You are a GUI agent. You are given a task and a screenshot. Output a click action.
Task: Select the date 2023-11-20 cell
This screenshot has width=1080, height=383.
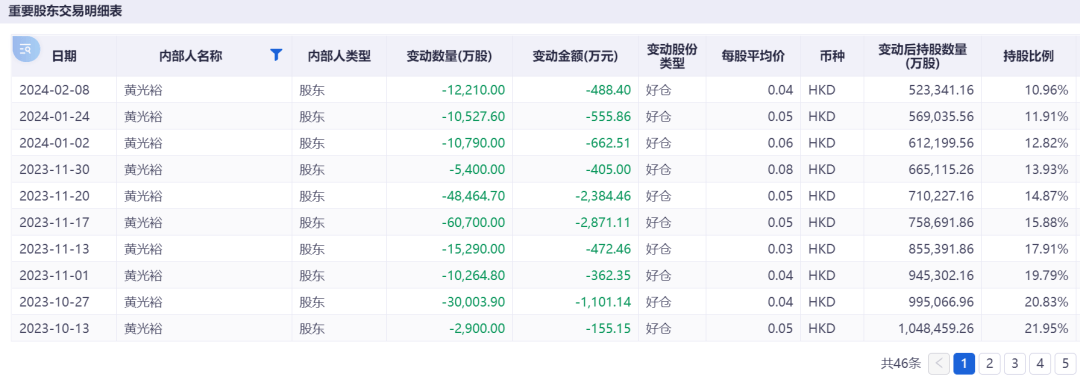(x=54, y=196)
